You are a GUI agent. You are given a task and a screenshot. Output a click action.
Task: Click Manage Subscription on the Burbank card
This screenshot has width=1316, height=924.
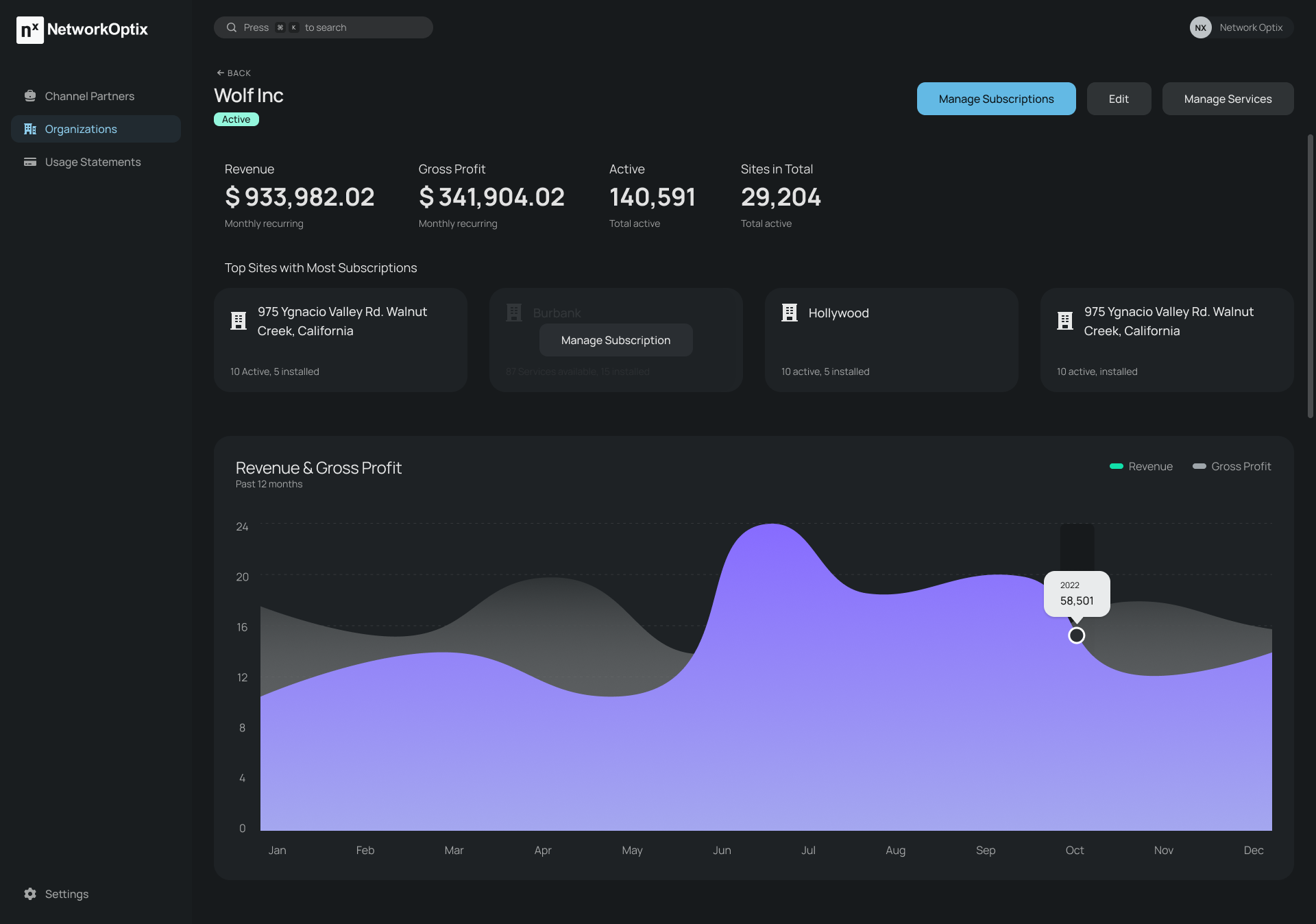coord(616,340)
